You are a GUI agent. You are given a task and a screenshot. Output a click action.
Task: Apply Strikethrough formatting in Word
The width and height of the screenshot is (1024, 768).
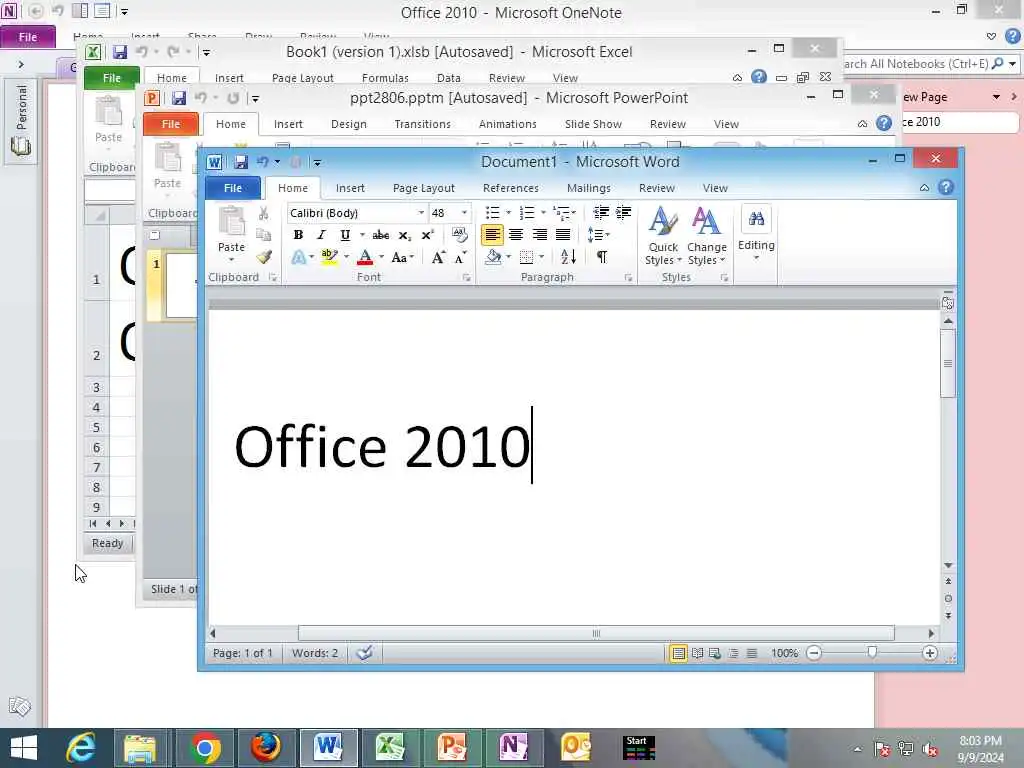381,235
